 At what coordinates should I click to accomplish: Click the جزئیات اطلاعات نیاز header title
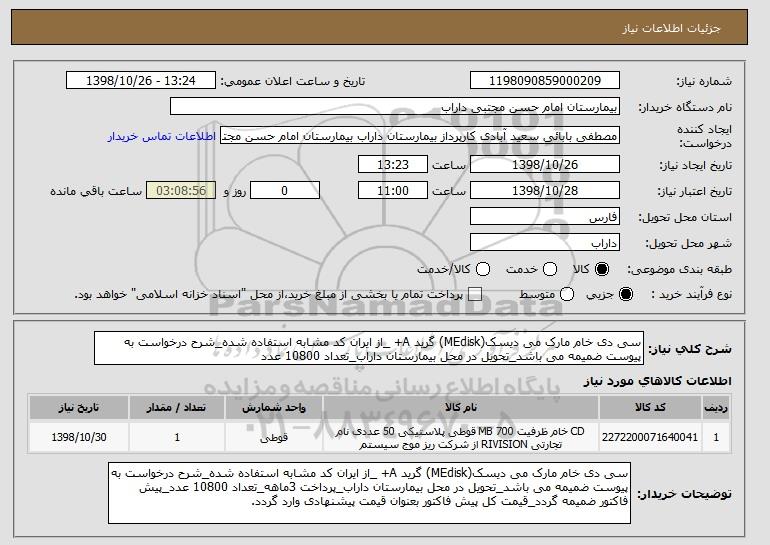coord(671,28)
